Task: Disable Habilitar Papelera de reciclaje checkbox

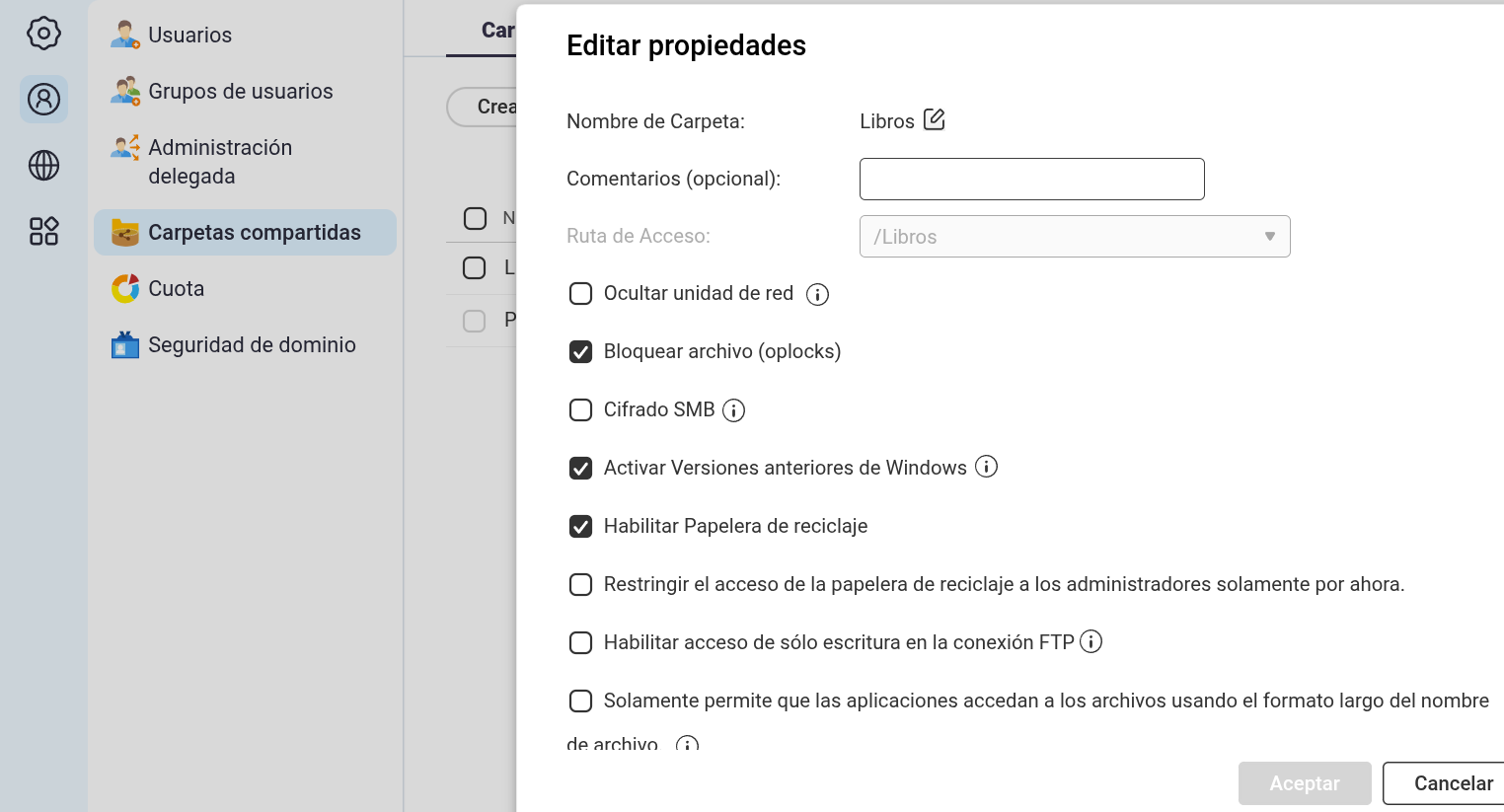Action: pos(581,527)
